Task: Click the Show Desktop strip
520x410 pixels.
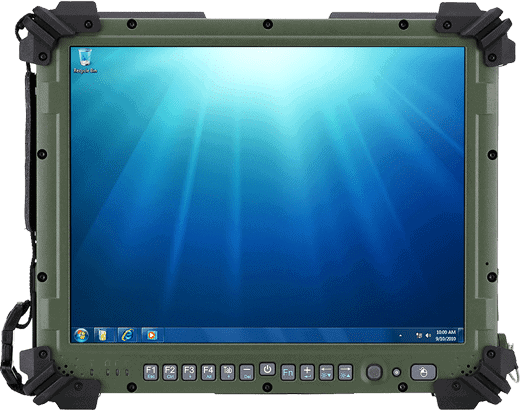Action: [x=461, y=335]
